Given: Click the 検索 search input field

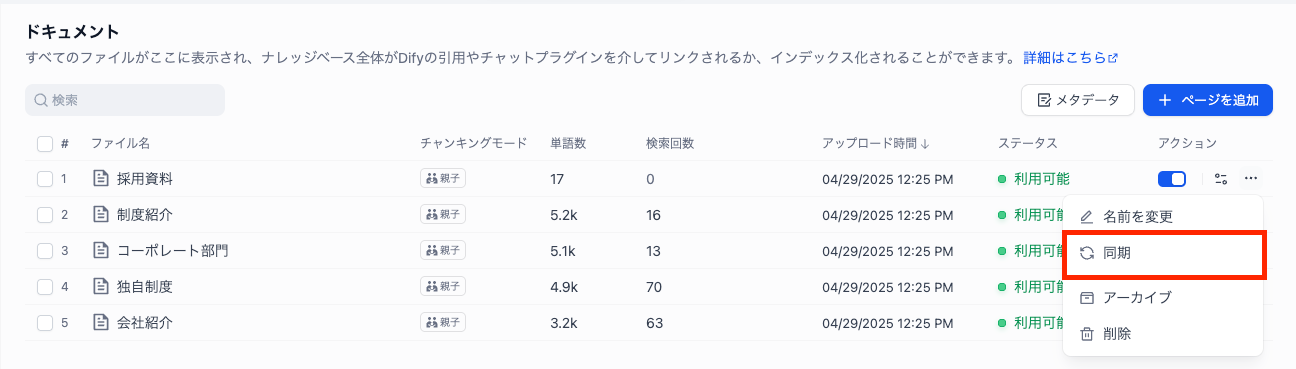Looking at the screenshot, I should (x=125, y=100).
